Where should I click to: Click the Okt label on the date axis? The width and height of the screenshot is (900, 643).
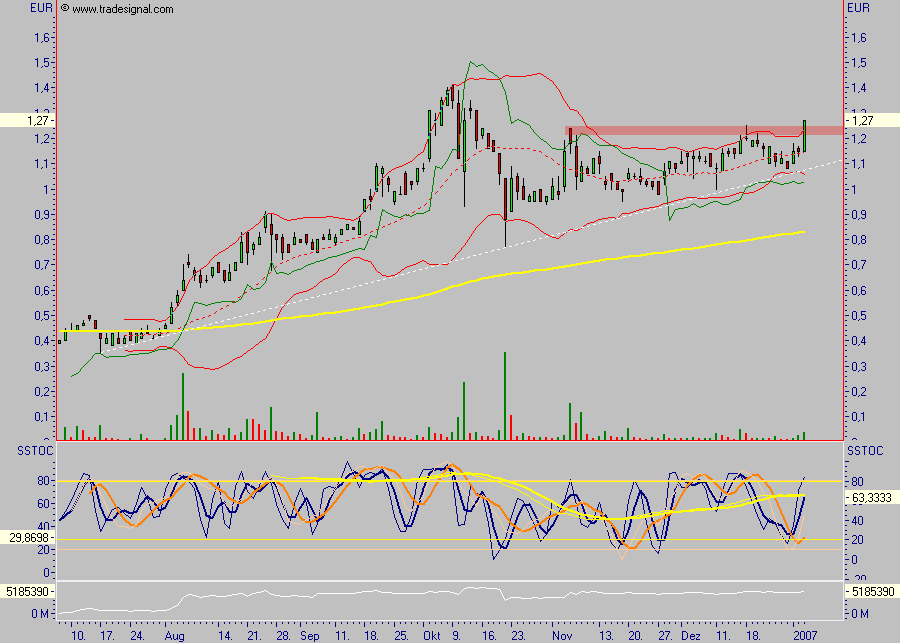432,635
